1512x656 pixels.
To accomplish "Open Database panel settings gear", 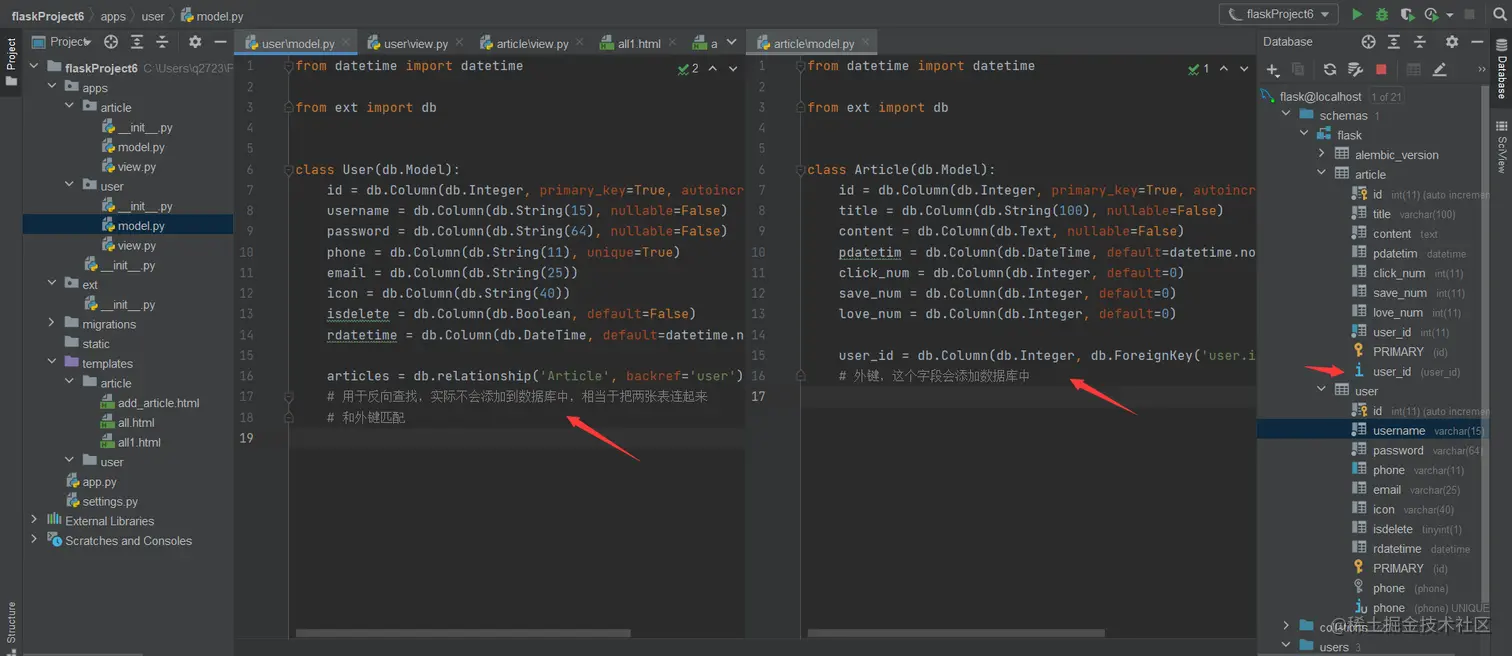I will point(1452,42).
